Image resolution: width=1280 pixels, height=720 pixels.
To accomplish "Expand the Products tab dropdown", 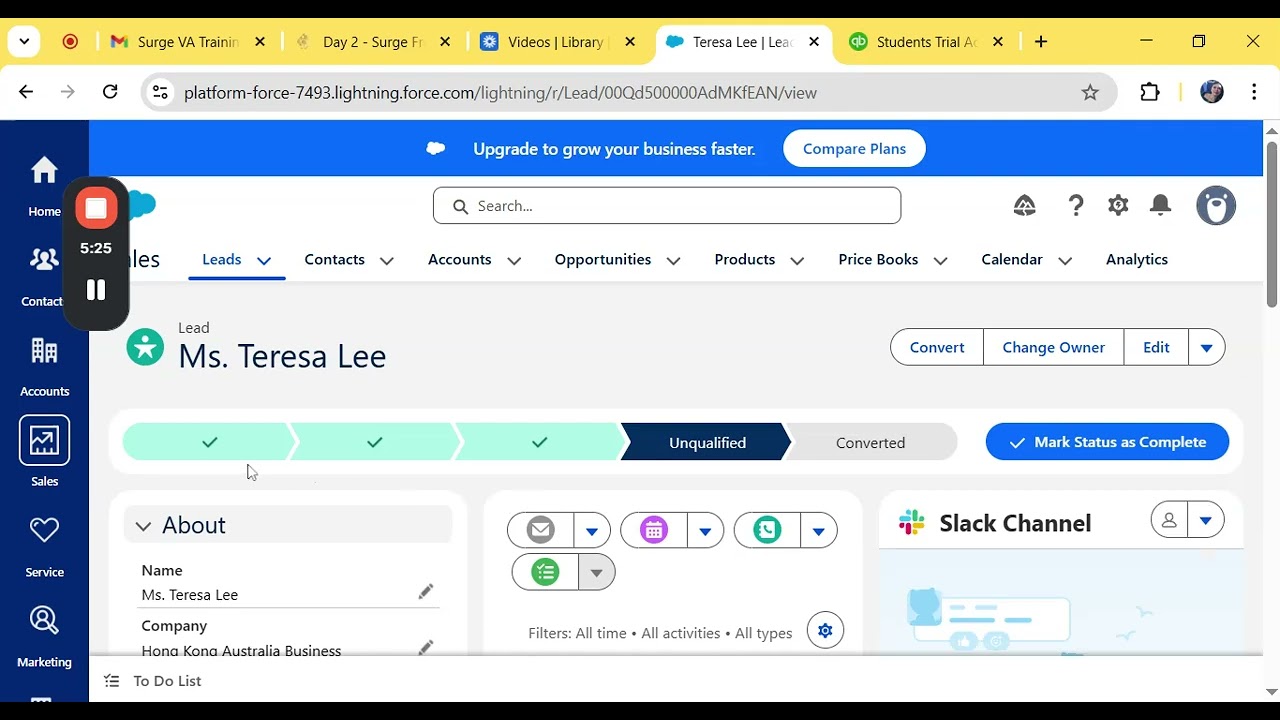I will pyautogui.click(x=797, y=260).
